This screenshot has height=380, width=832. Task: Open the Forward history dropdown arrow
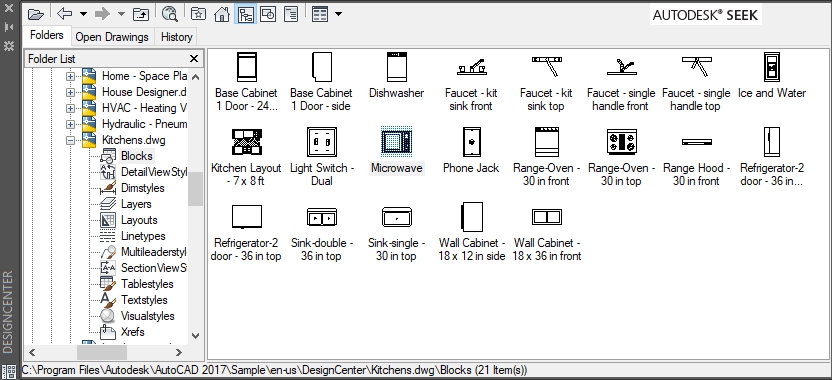tap(122, 14)
